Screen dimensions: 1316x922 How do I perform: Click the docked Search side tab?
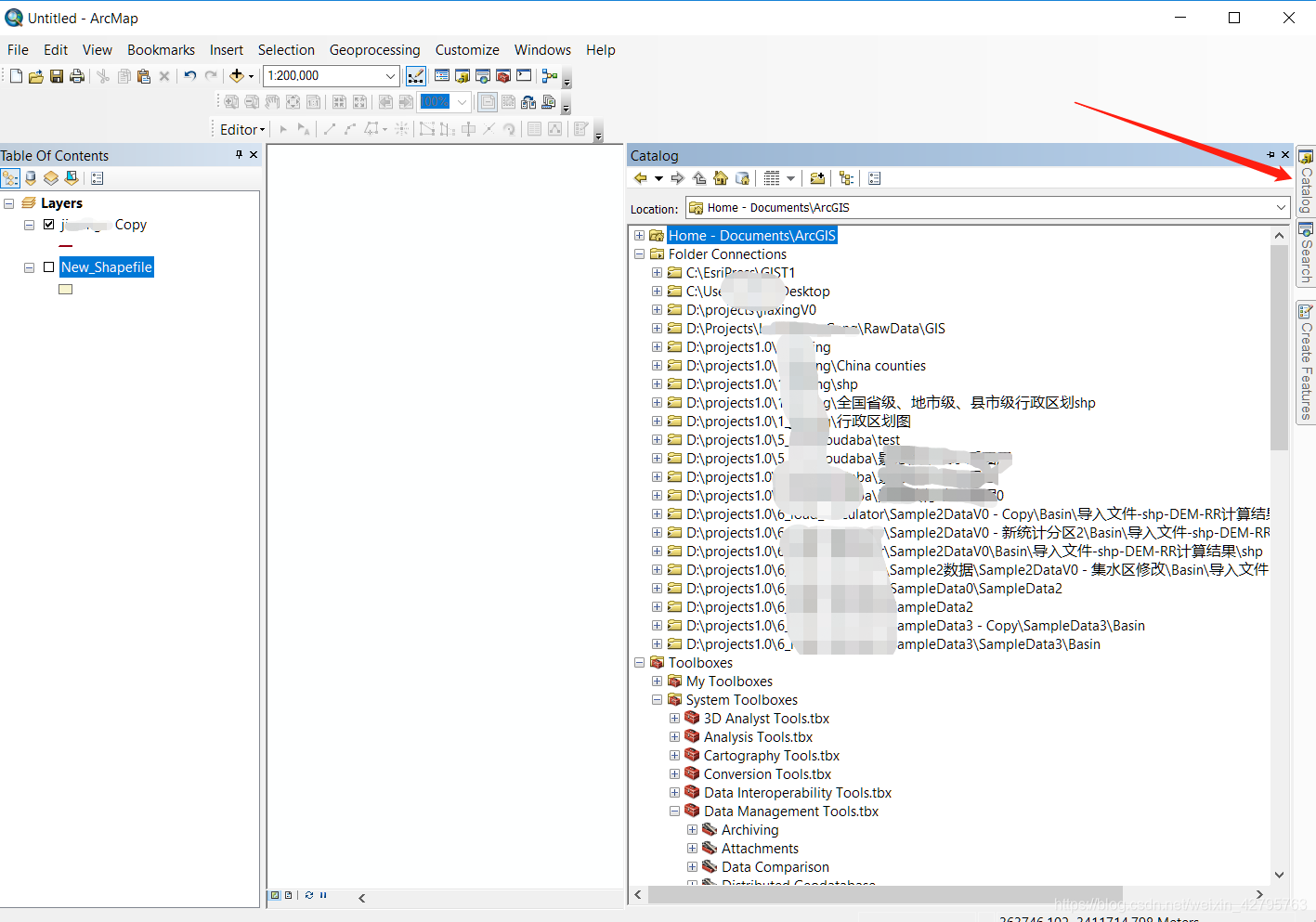pyautogui.click(x=1306, y=253)
